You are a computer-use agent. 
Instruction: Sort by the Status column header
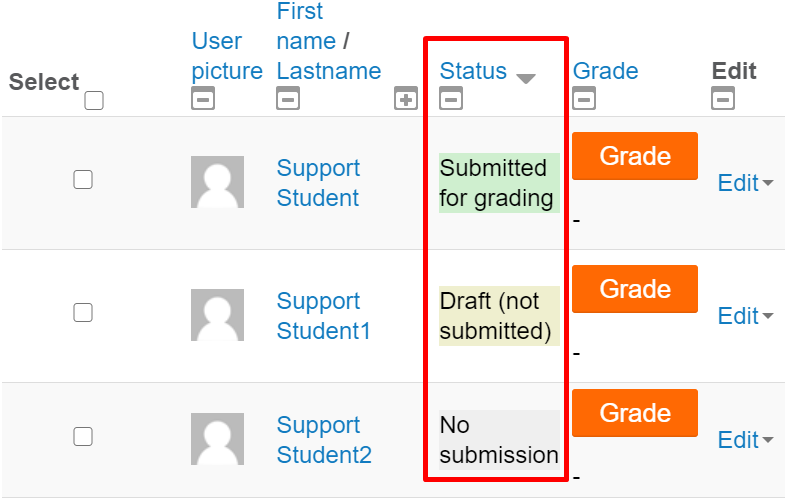(x=473, y=72)
